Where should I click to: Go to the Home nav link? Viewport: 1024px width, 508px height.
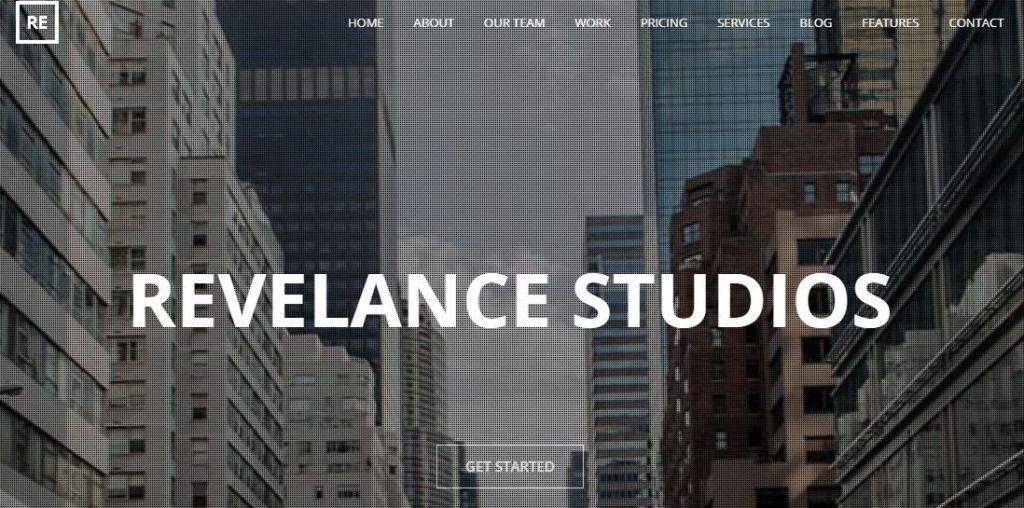(x=366, y=23)
